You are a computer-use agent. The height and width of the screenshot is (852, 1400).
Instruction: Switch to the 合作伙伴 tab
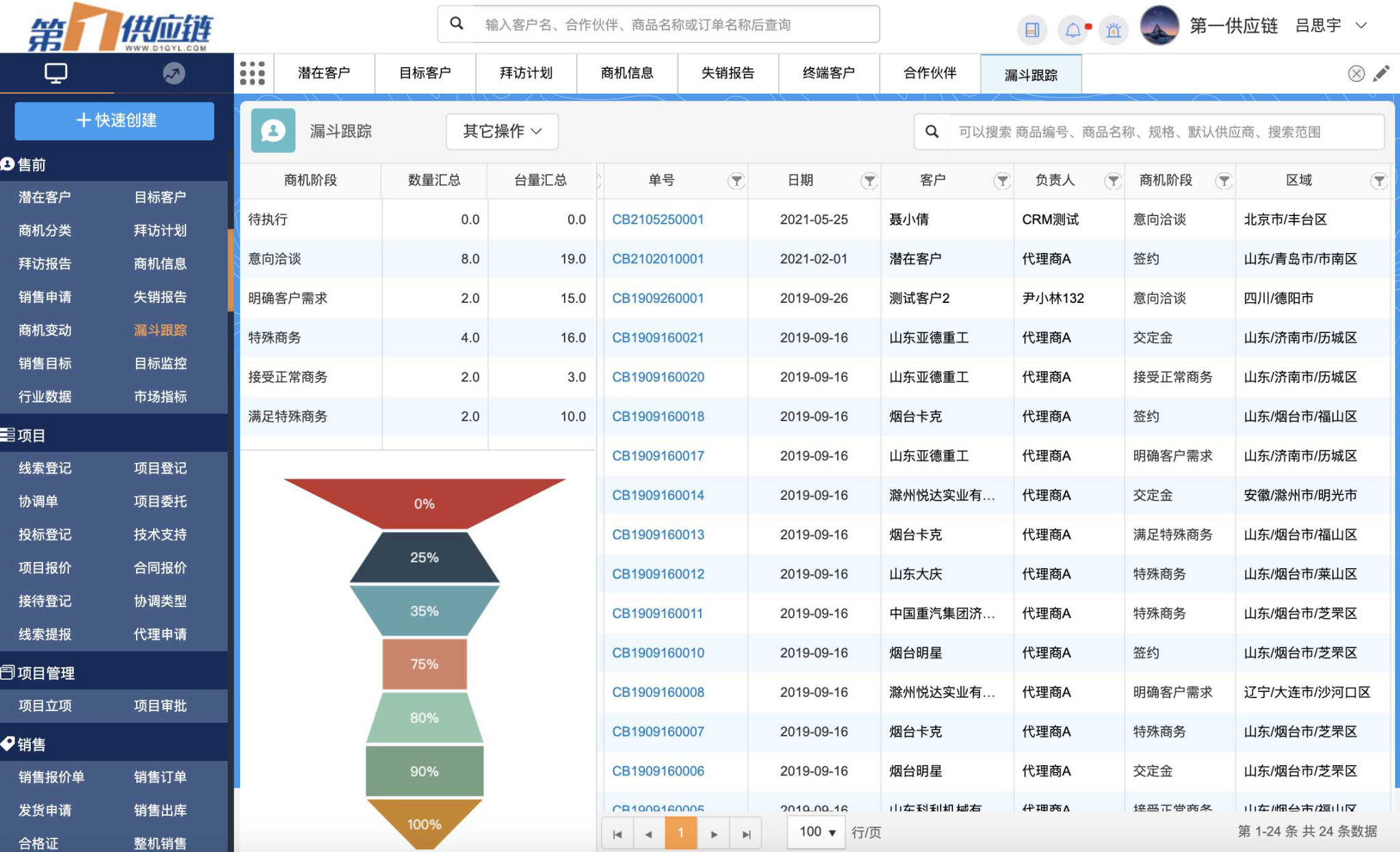tap(930, 73)
